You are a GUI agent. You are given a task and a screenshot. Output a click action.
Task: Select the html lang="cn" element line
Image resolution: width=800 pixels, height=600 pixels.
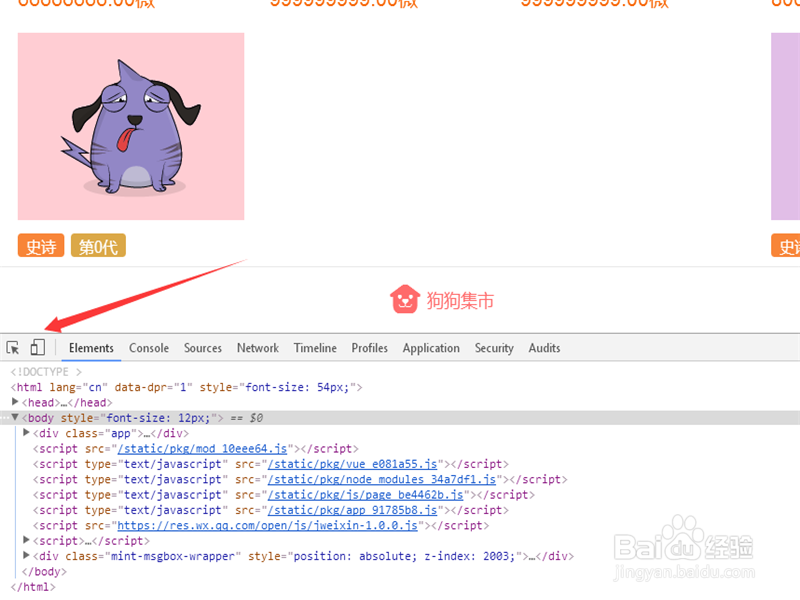(x=186, y=387)
